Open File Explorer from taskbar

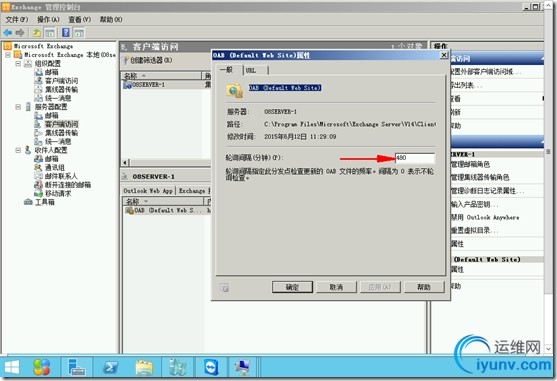click(144, 367)
